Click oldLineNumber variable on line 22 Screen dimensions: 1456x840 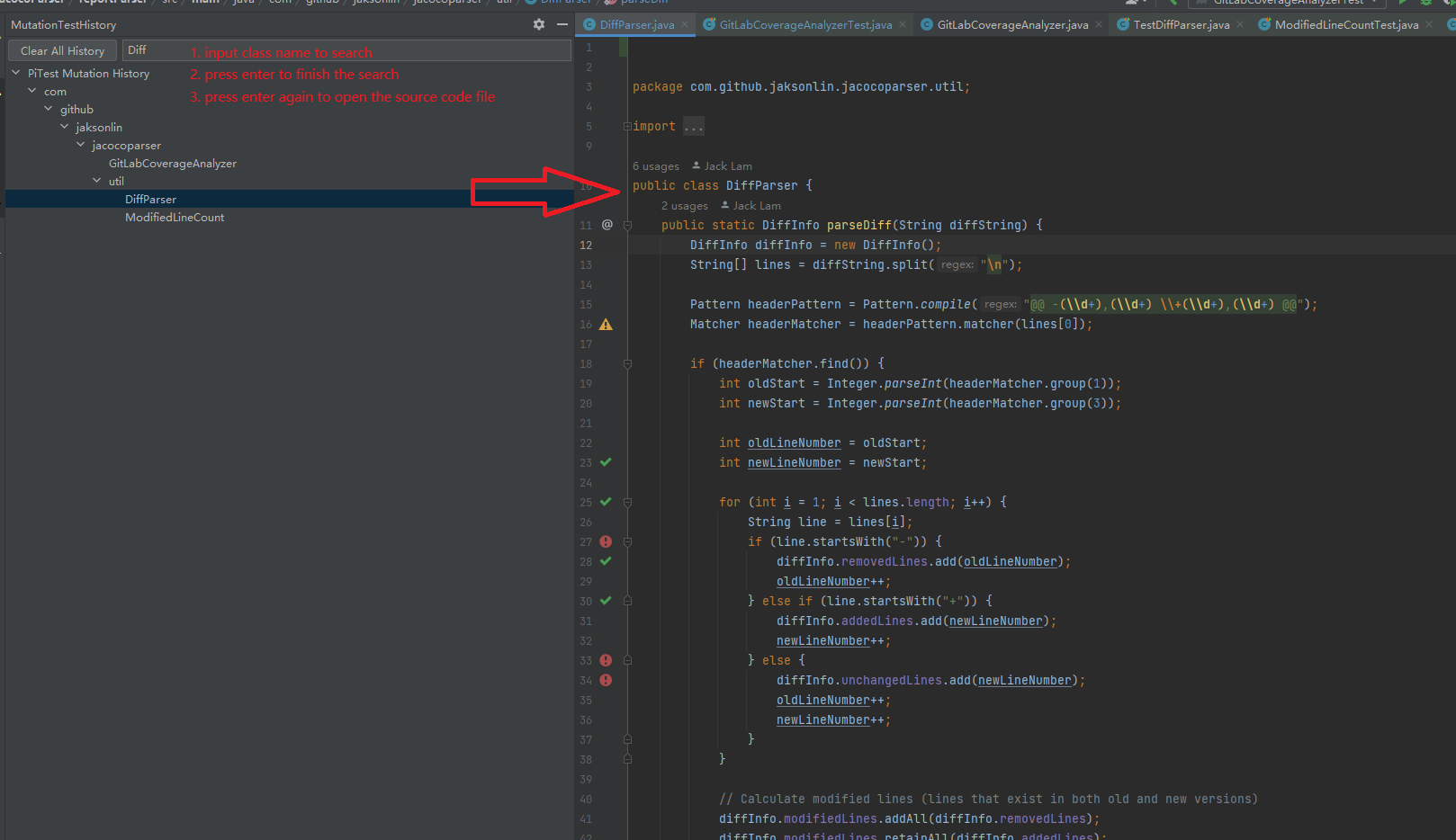(795, 443)
